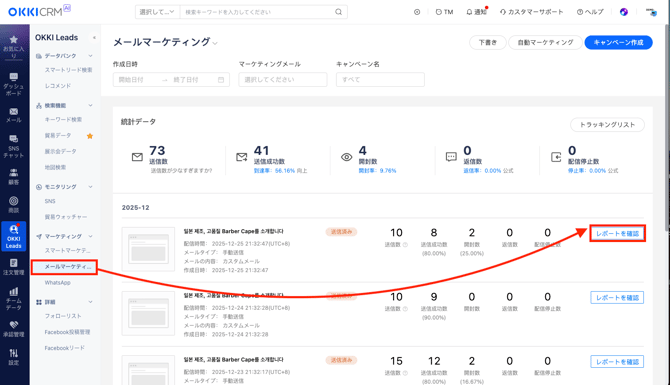Click the purple orb AI icon in header
The image size is (670, 385).
pos(624,12)
